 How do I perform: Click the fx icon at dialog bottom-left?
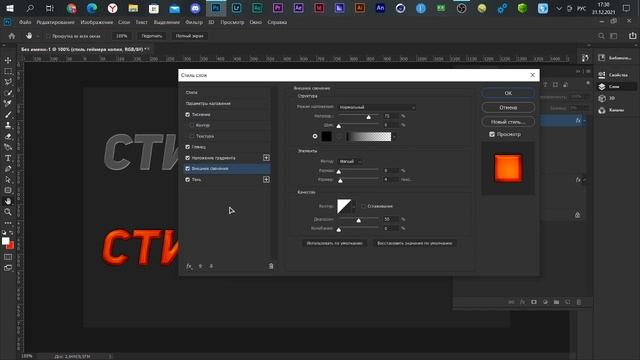pos(189,266)
